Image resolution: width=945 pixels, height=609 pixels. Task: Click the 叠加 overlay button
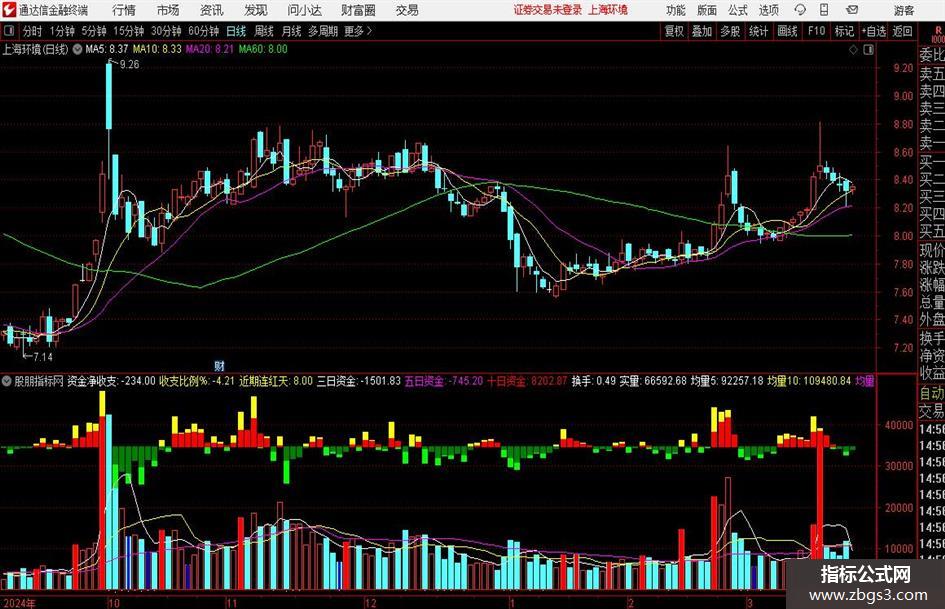point(702,31)
